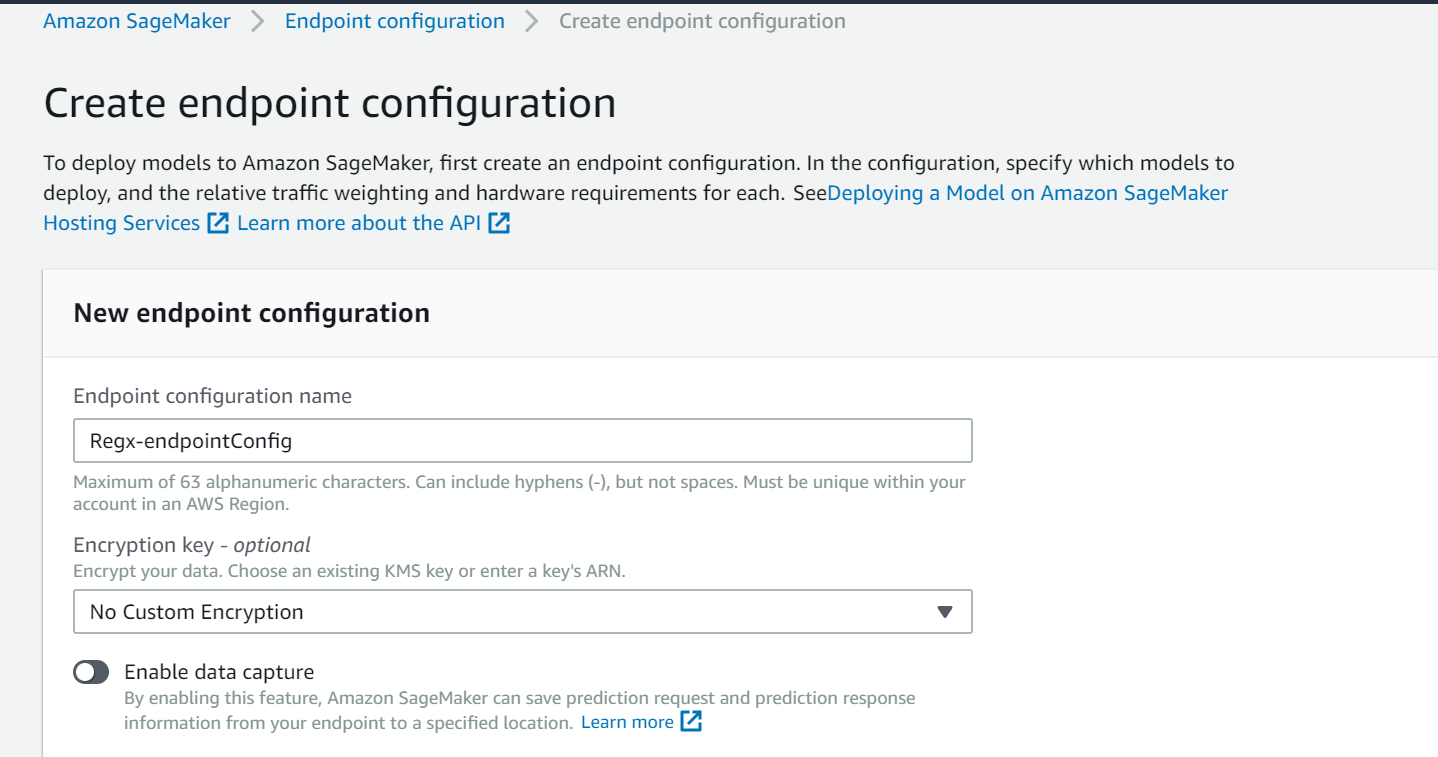Viewport: 1438px width, 757px height.
Task: Click the Regx-endpointConfig name input field
Action: (523, 440)
